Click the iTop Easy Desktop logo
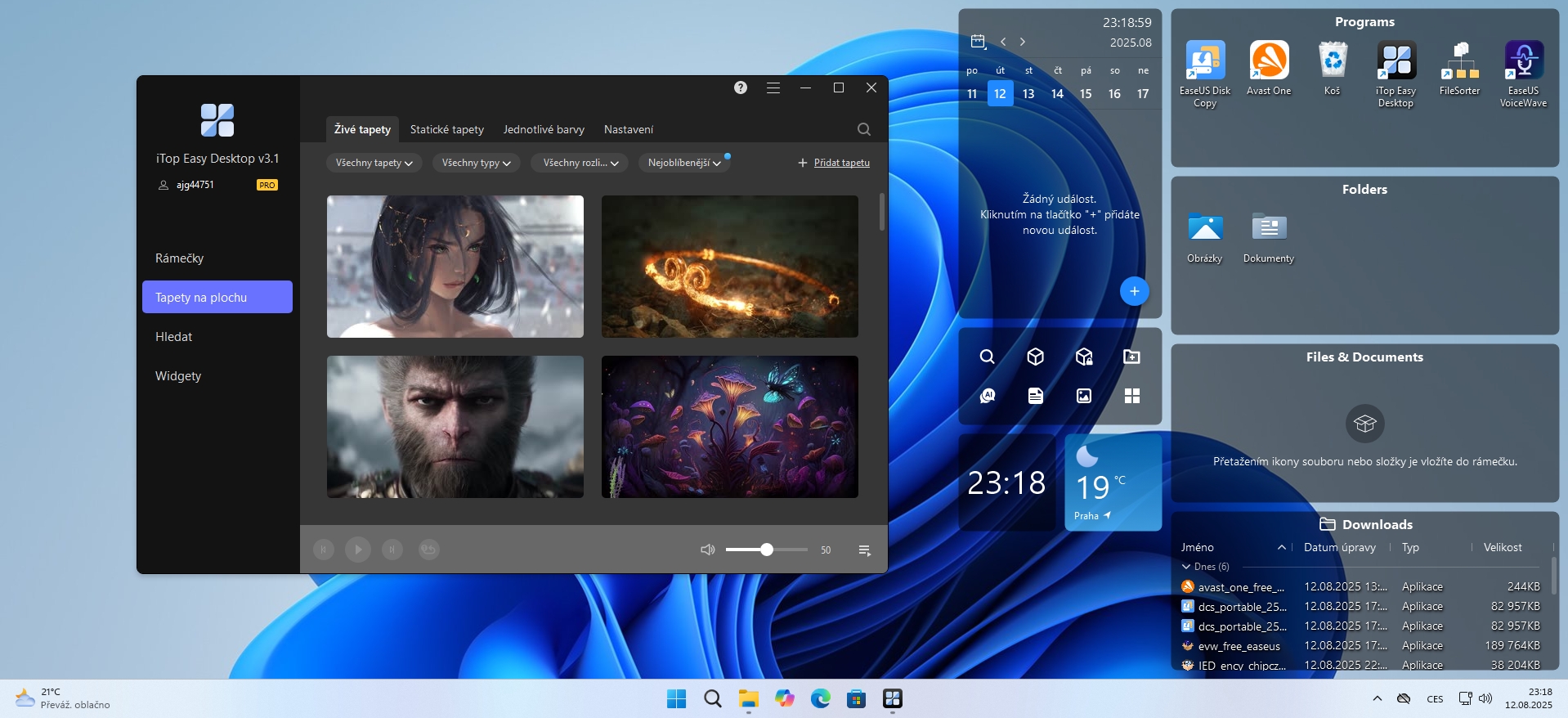The height and width of the screenshot is (718, 1568). click(217, 120)
